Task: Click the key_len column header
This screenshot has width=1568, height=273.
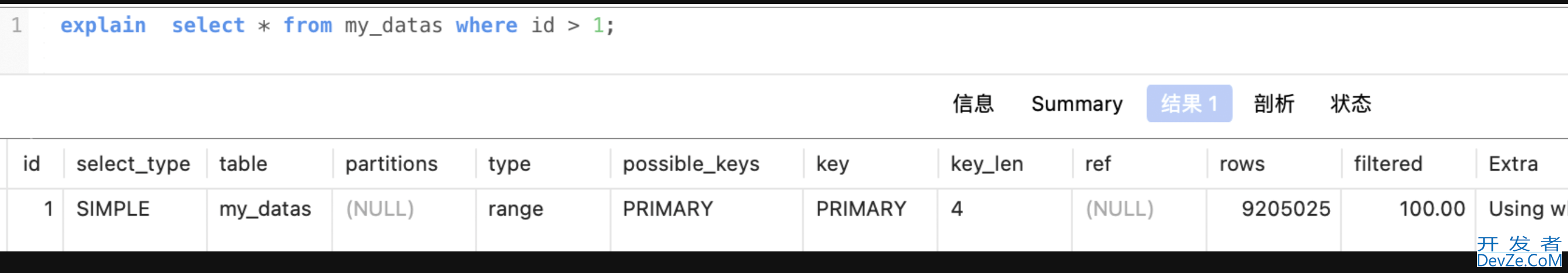Action: click(987, 164)
